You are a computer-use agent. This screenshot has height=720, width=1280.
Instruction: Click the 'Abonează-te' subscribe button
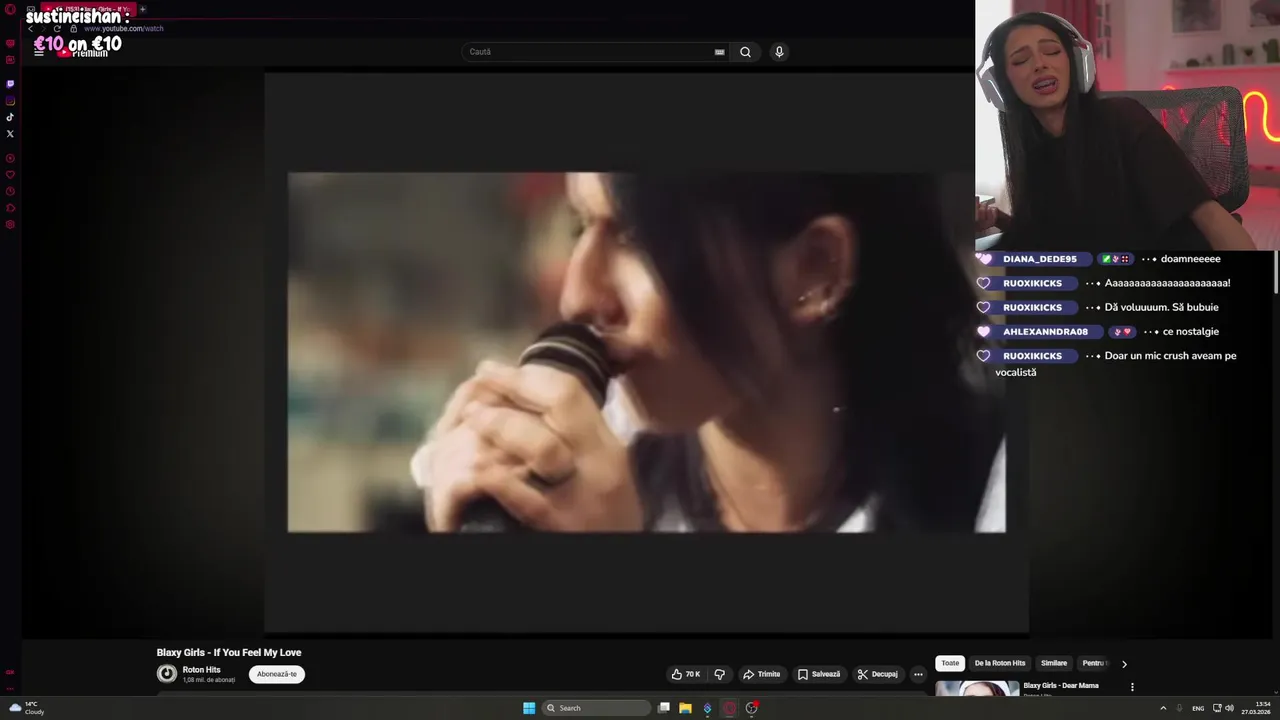[277, 674]
